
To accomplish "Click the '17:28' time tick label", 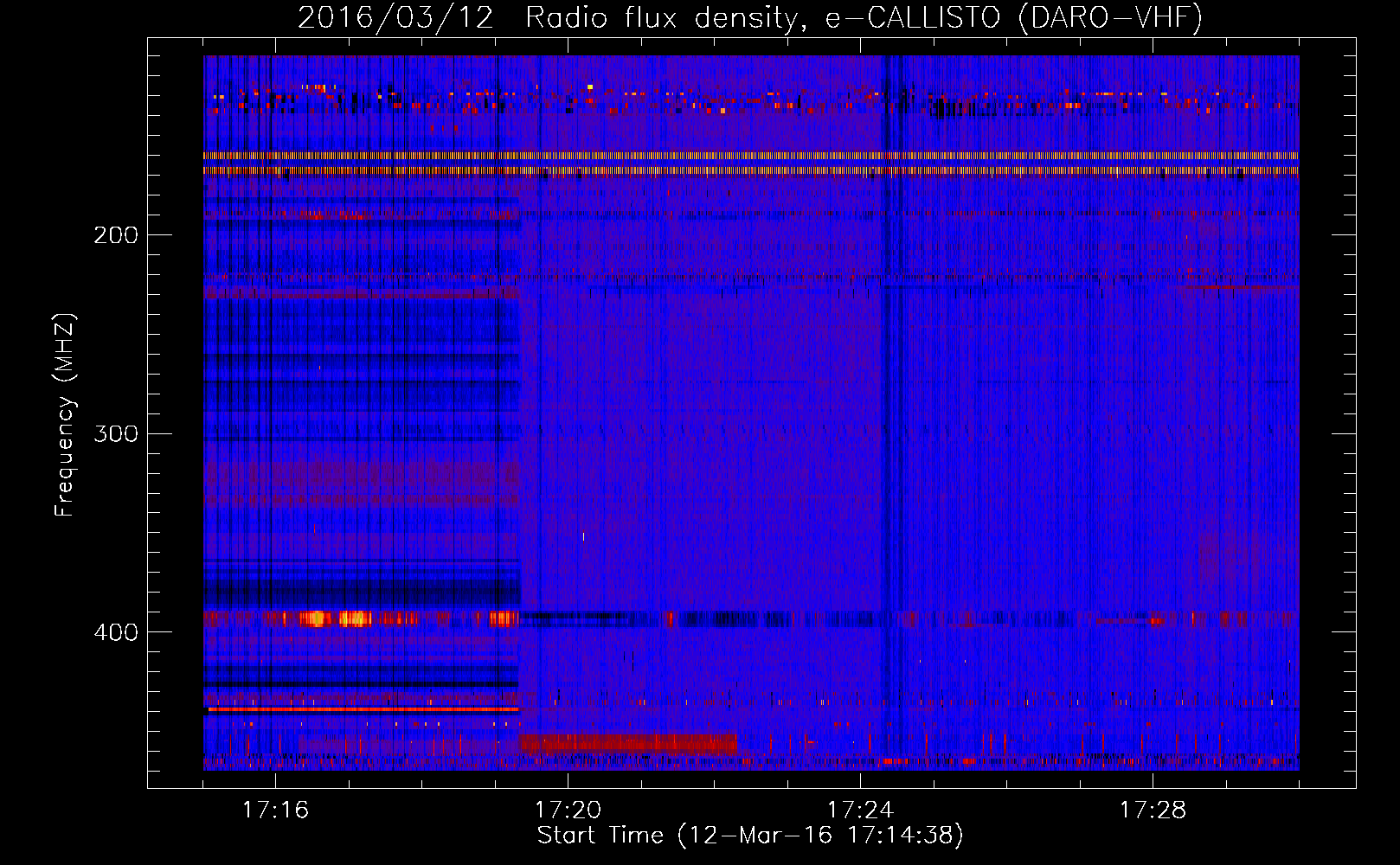I will click(1153, 810).
